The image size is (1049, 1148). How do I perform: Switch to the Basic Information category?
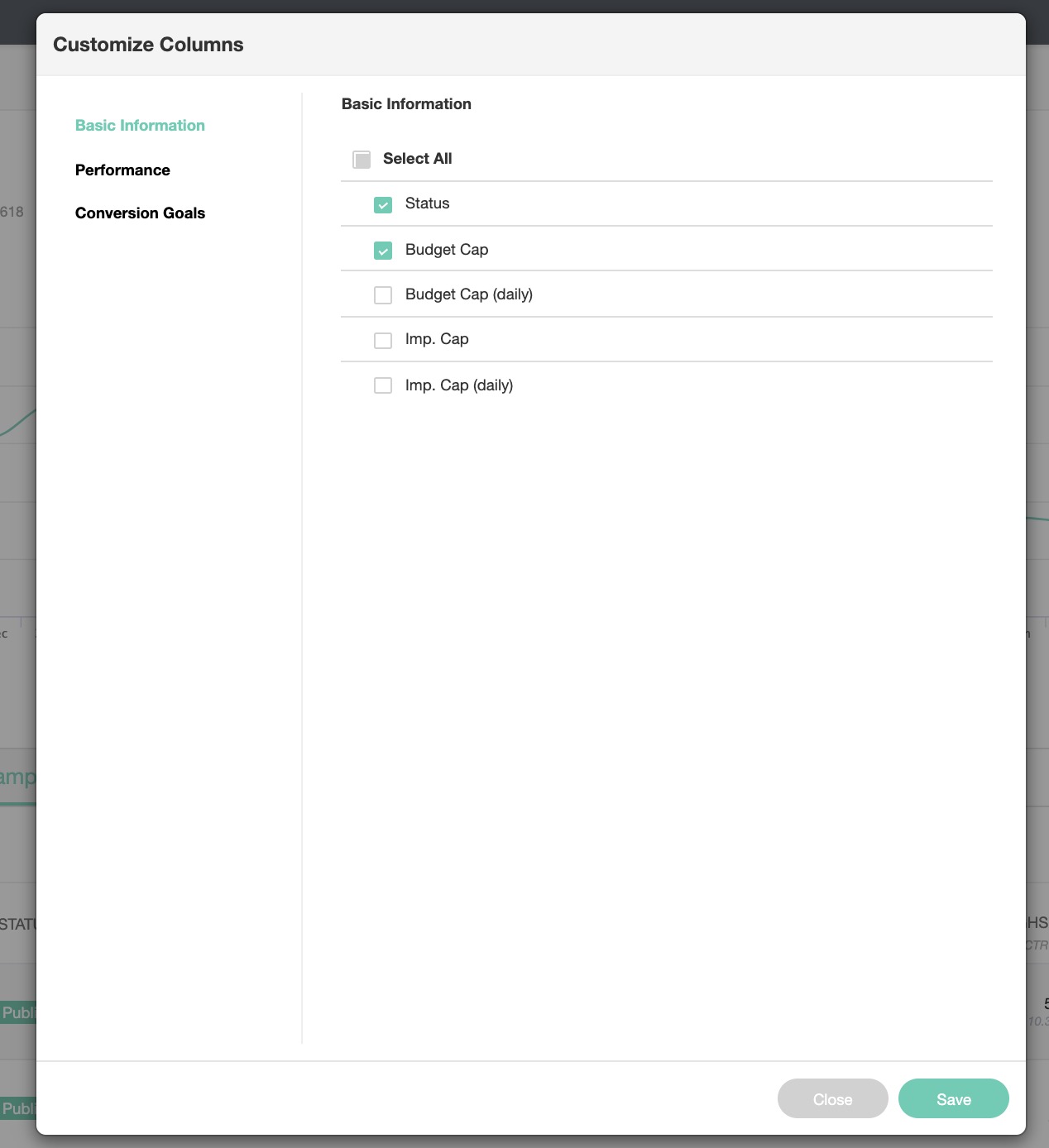pos(140,126)
